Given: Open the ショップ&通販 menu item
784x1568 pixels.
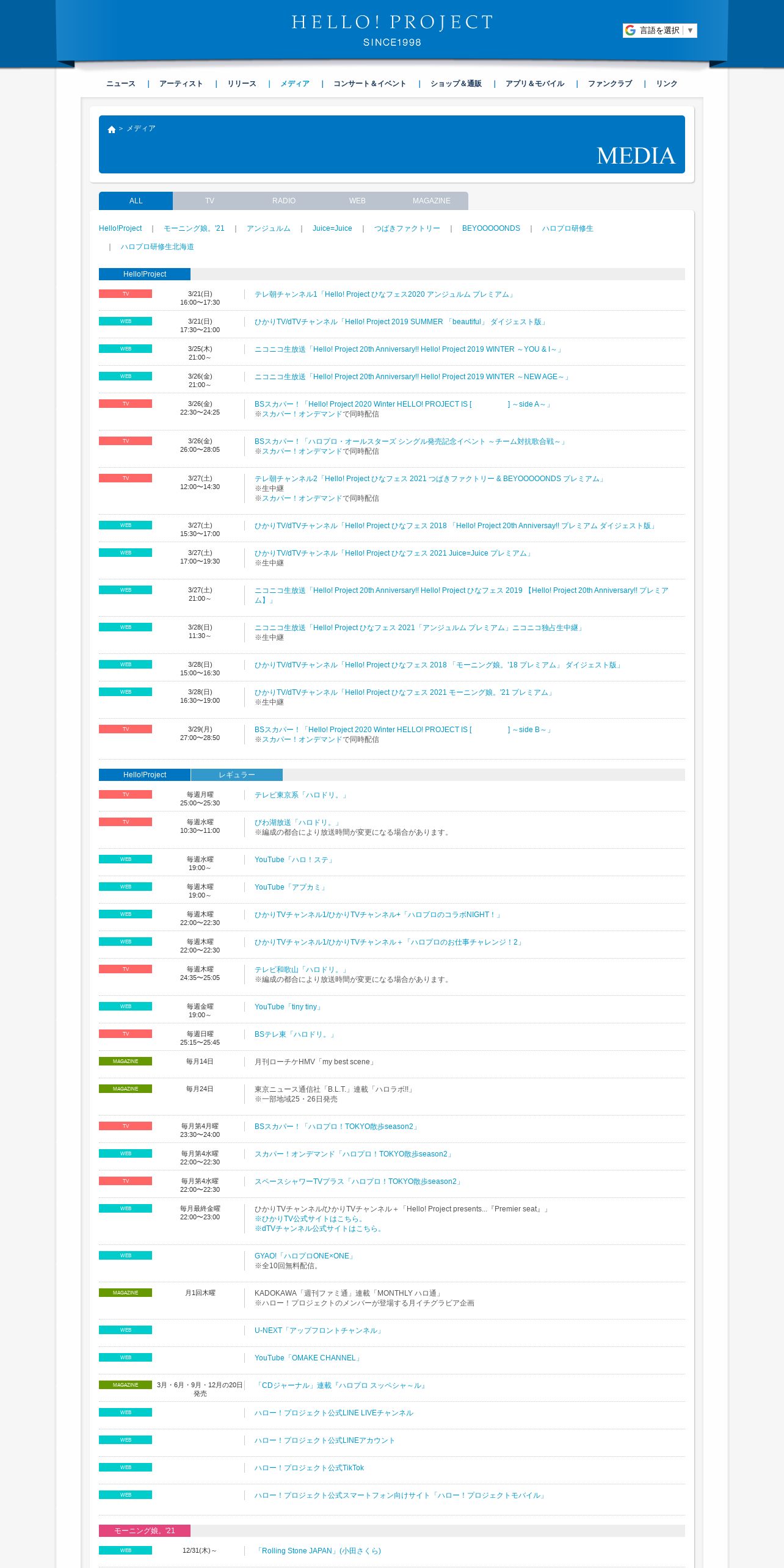Looking at the screenshot, I should (456, 84).
